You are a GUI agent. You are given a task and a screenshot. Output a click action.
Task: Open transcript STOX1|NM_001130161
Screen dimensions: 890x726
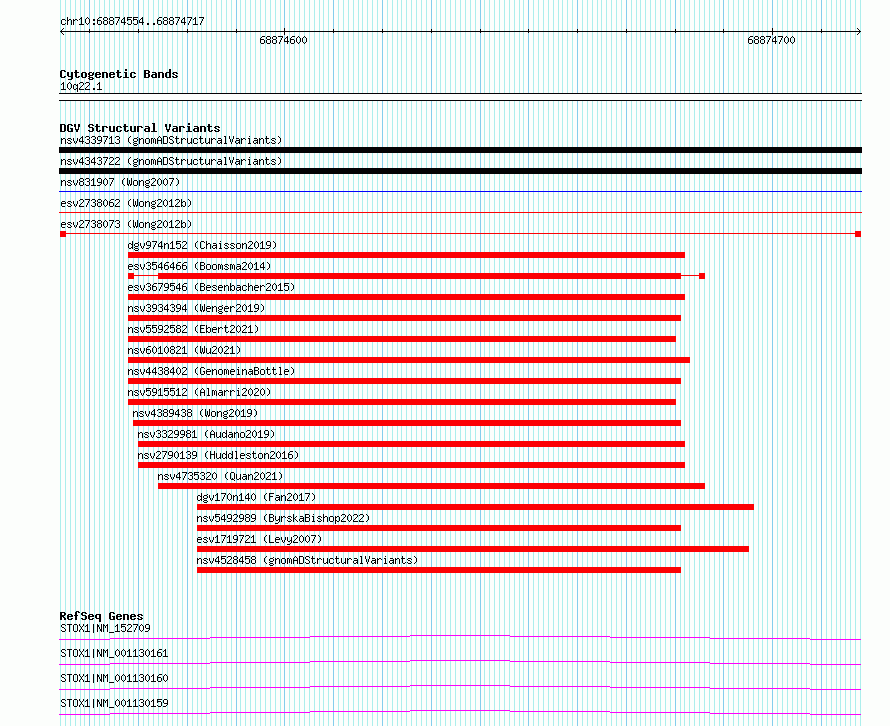(x=114, y=653)
